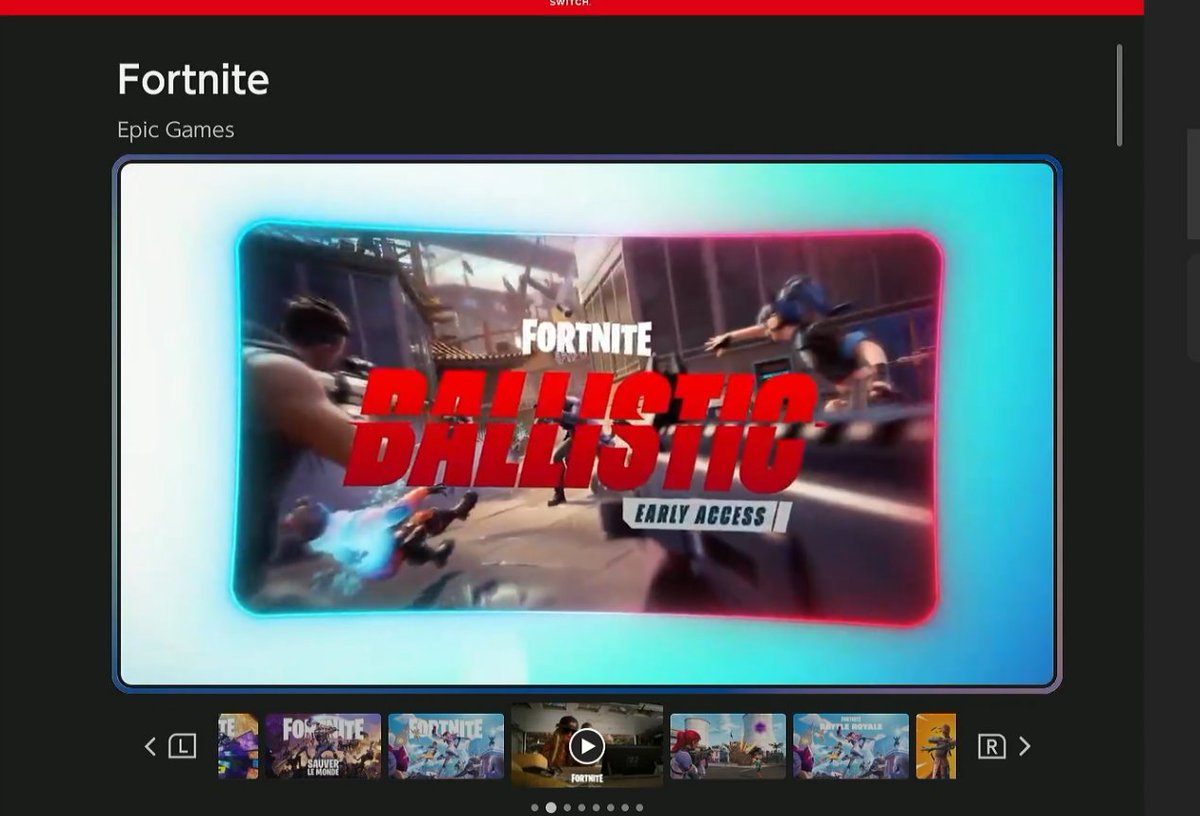Open the Sauver le Monde thumbnail
Viewport: 1200px width, 816px height.
[323, 746]
